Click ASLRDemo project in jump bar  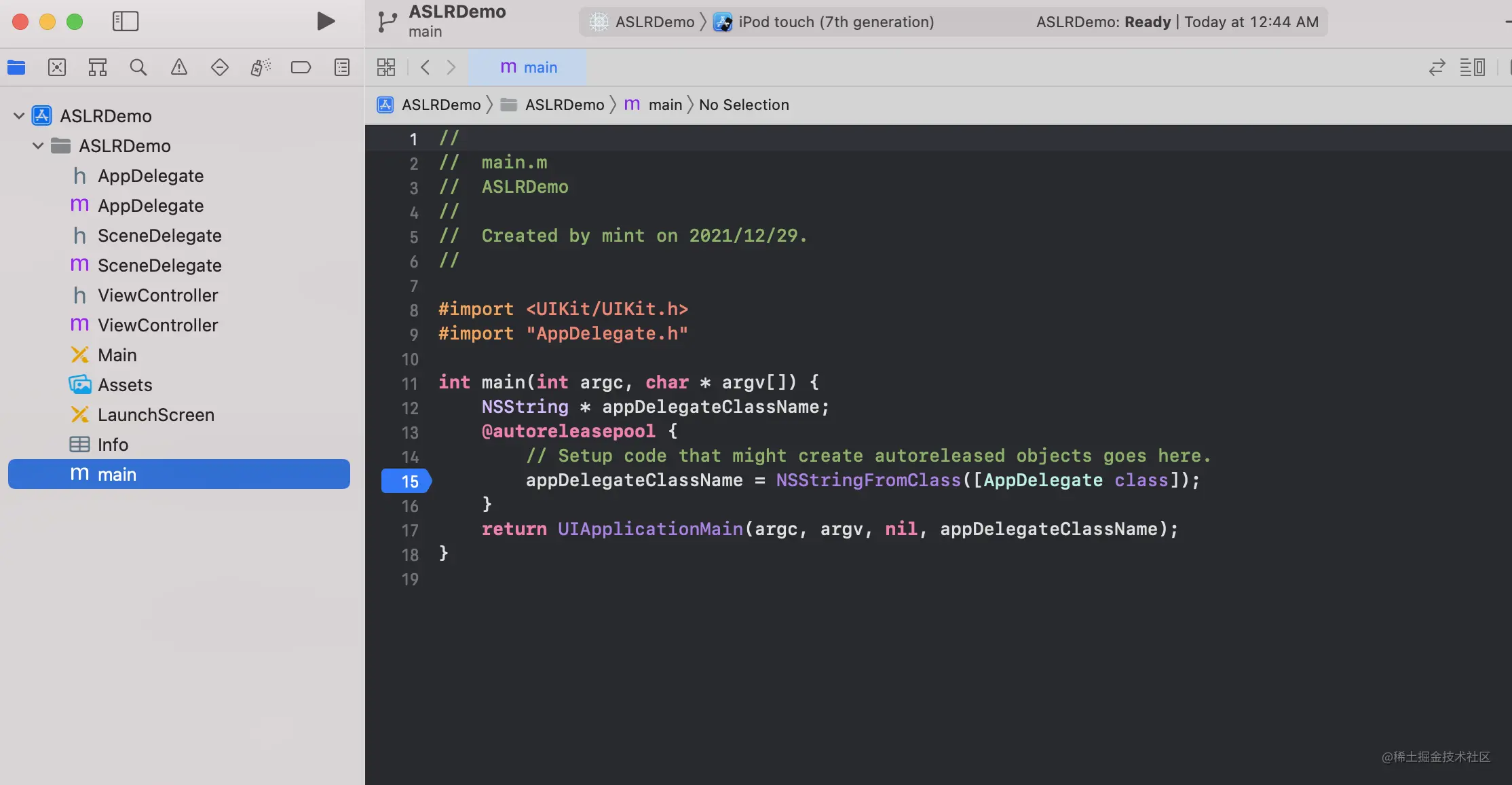(429, 105)
